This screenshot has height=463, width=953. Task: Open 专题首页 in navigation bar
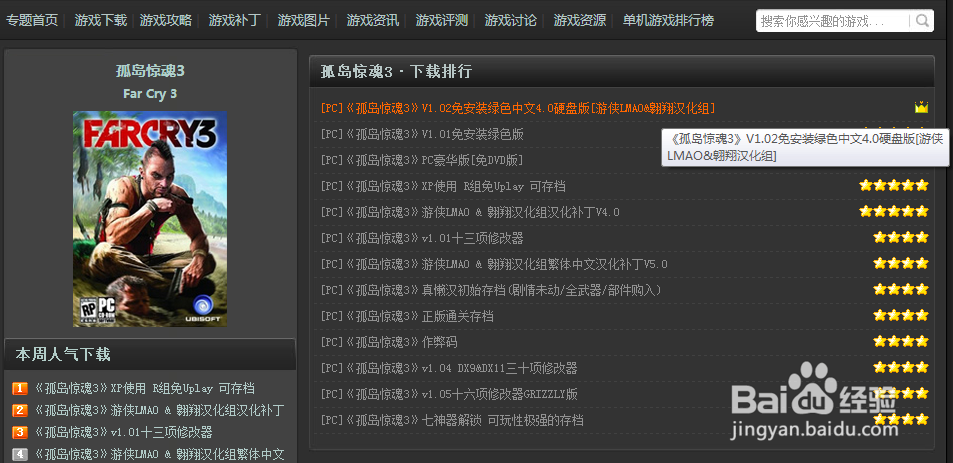[x=32, y=21]
